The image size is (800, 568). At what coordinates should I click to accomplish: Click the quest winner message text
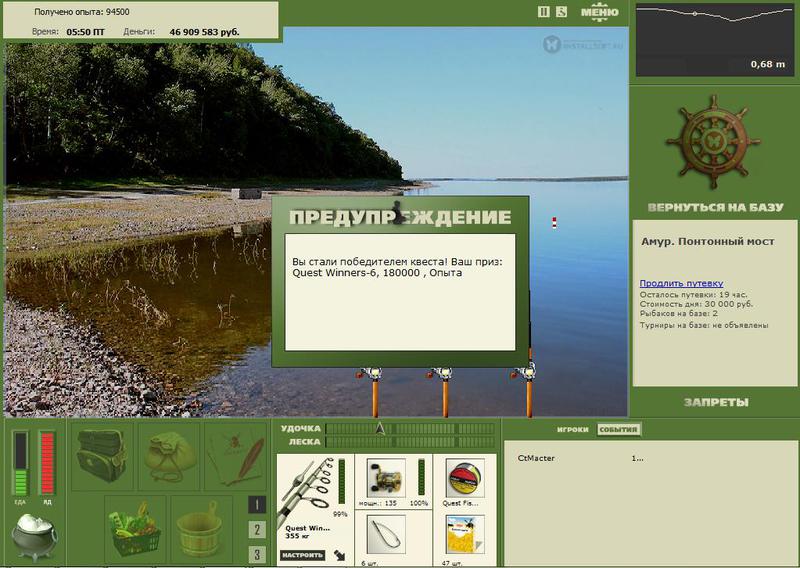pyautogui.click(x=397, y=267)
